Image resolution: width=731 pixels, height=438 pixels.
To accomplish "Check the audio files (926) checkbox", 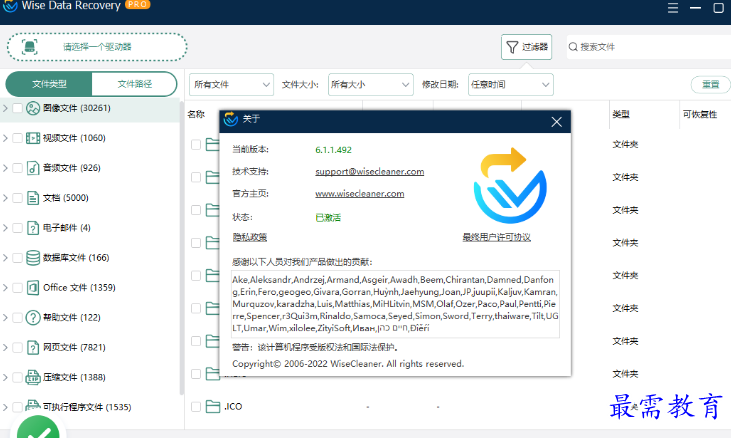I will (17, 168).
